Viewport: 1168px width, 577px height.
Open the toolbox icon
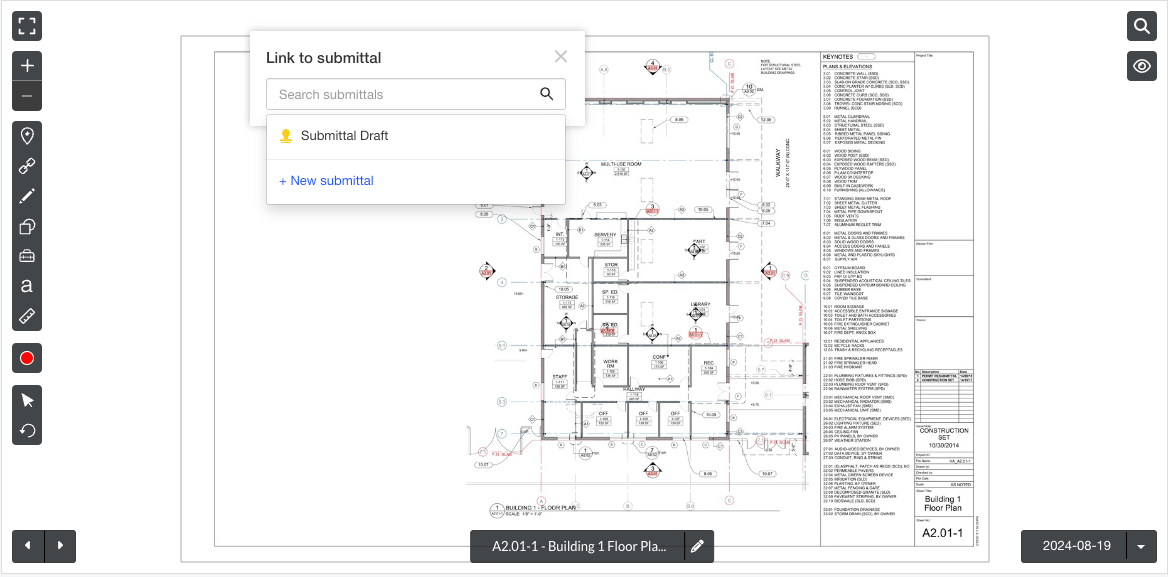(x=27, y=256)
